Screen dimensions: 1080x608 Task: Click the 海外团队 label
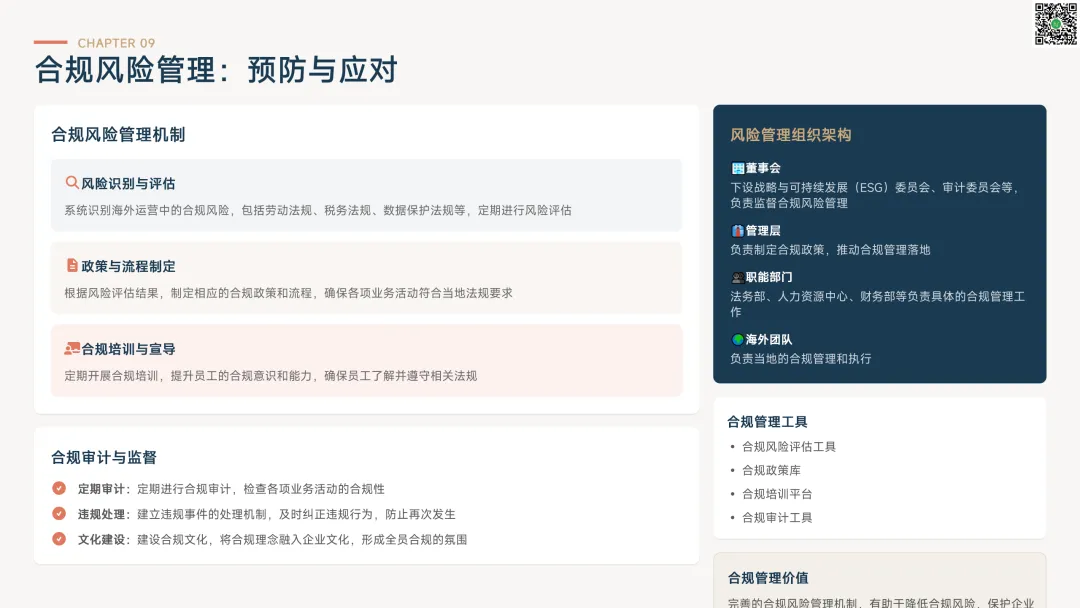(x=769, y=339)
